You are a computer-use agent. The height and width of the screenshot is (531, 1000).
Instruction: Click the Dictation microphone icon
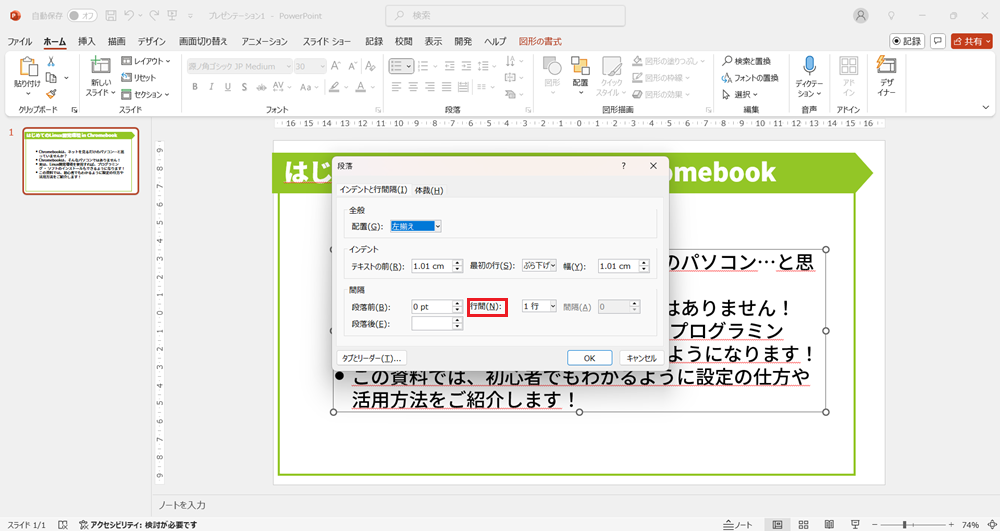pos(809,66)
